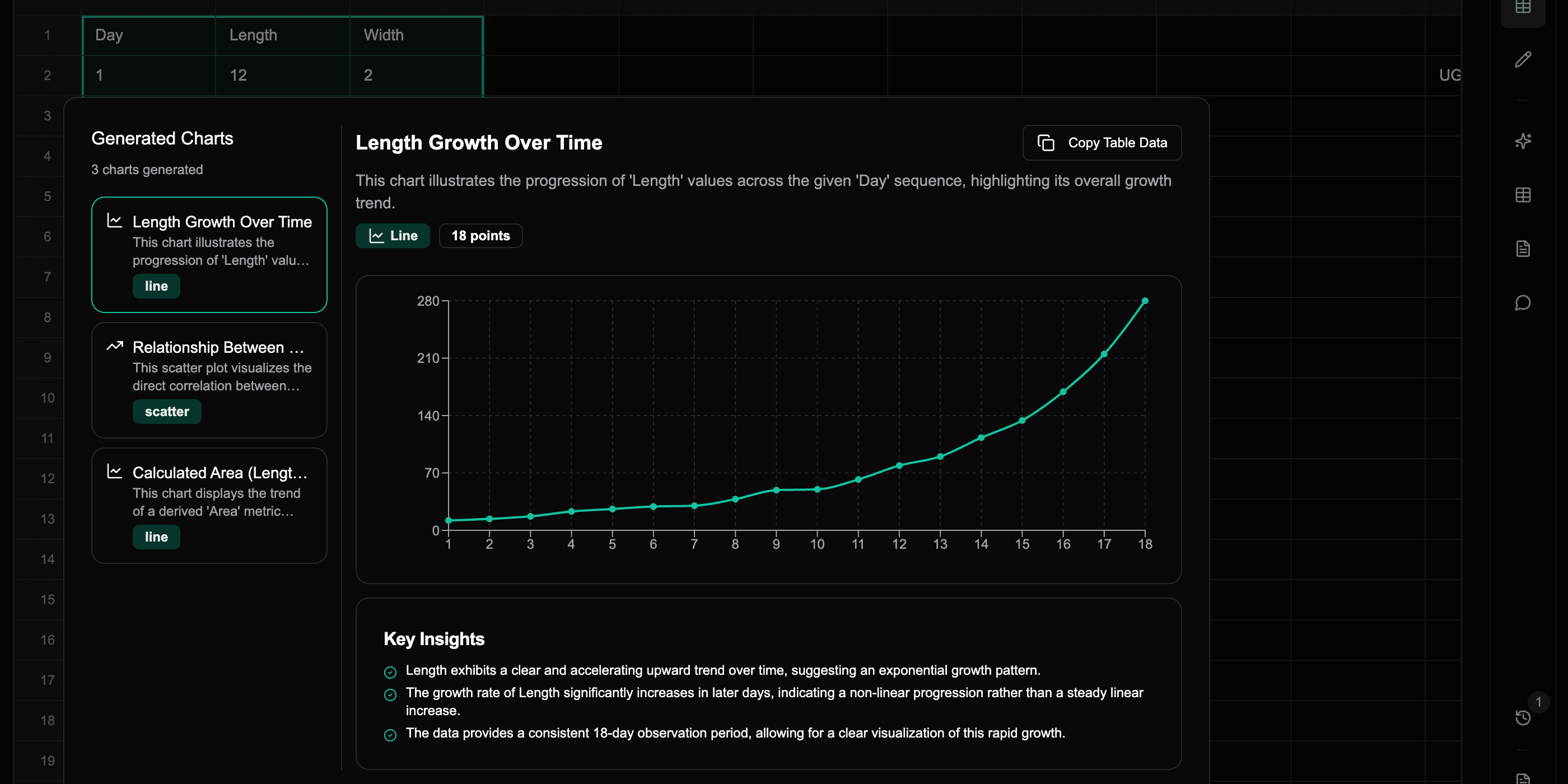The height and width of the screenshot is (784, 1568).
Task: Open the chat bubble icon in sidebar
Action: (x=1522, y=302)
